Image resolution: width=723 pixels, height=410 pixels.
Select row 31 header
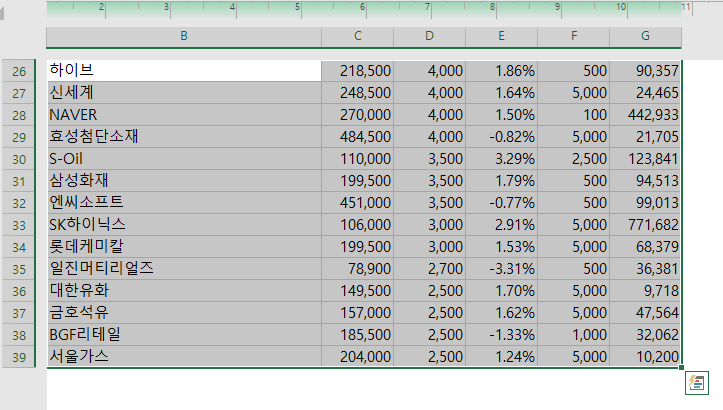[18, 181]
